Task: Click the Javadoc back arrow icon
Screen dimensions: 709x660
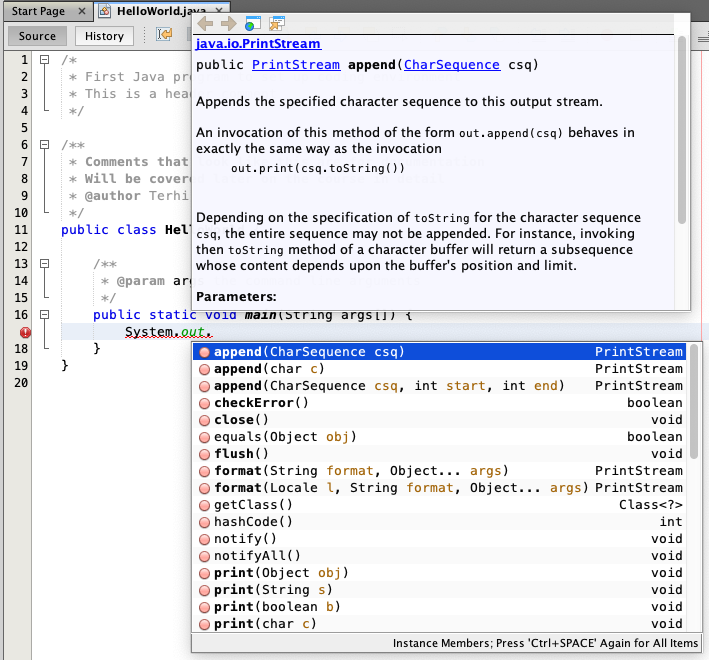Action: (205, 23)
